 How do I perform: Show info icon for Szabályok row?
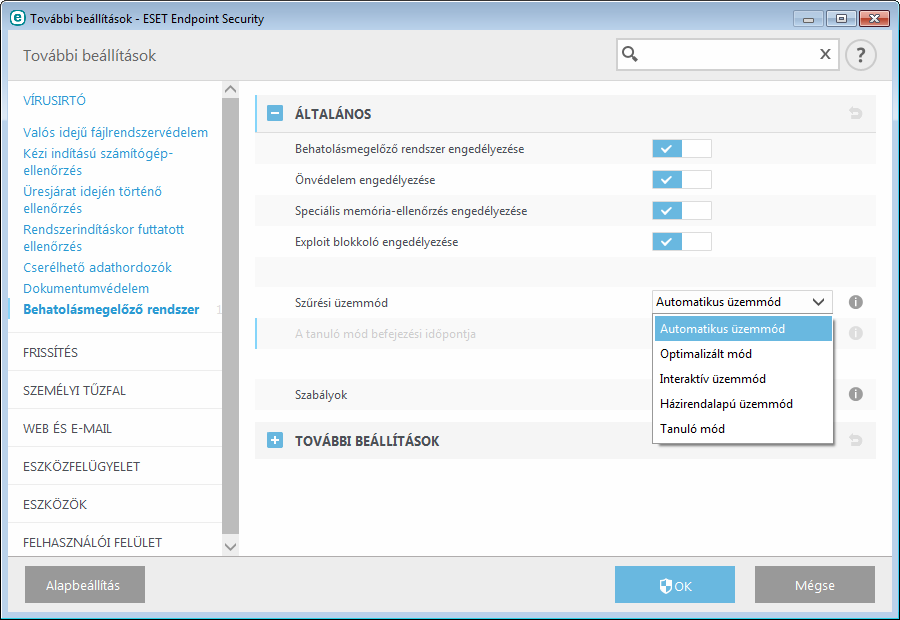(855, 394)
